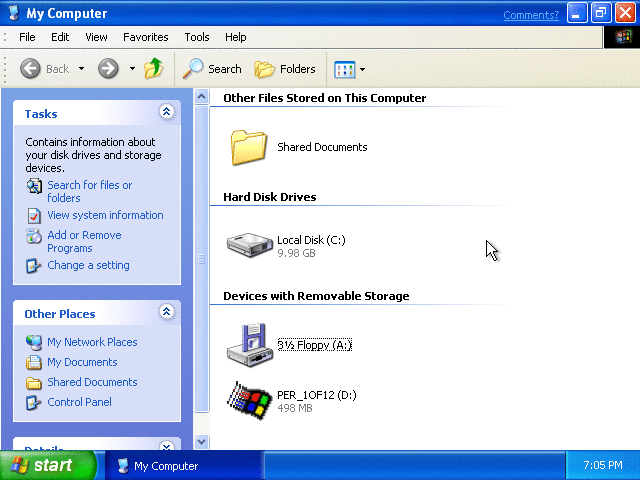Open the View menu
The width and height of the screenshot is (640, 480).
[x=96, y=37]
